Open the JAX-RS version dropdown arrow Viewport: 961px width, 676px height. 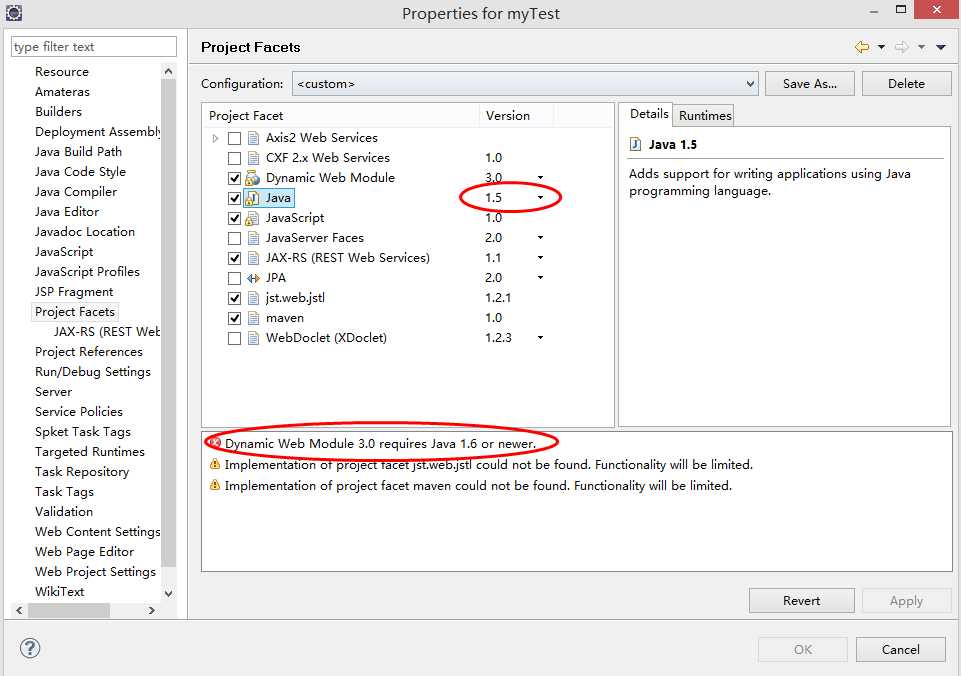pyautogui.click(x=540, y=257)
